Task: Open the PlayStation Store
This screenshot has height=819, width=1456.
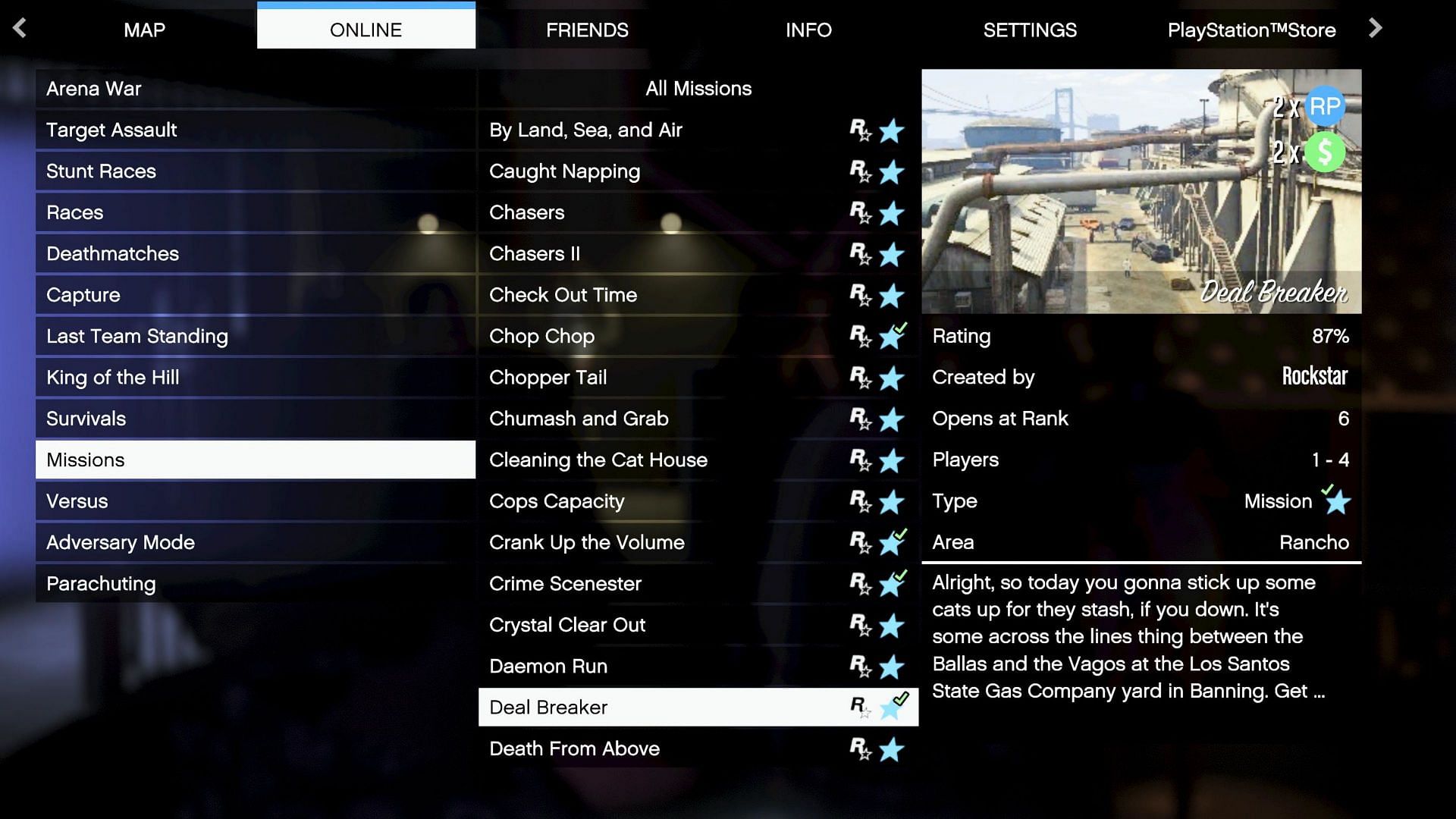Action: pyautogui.click(x=1251, y=30)
